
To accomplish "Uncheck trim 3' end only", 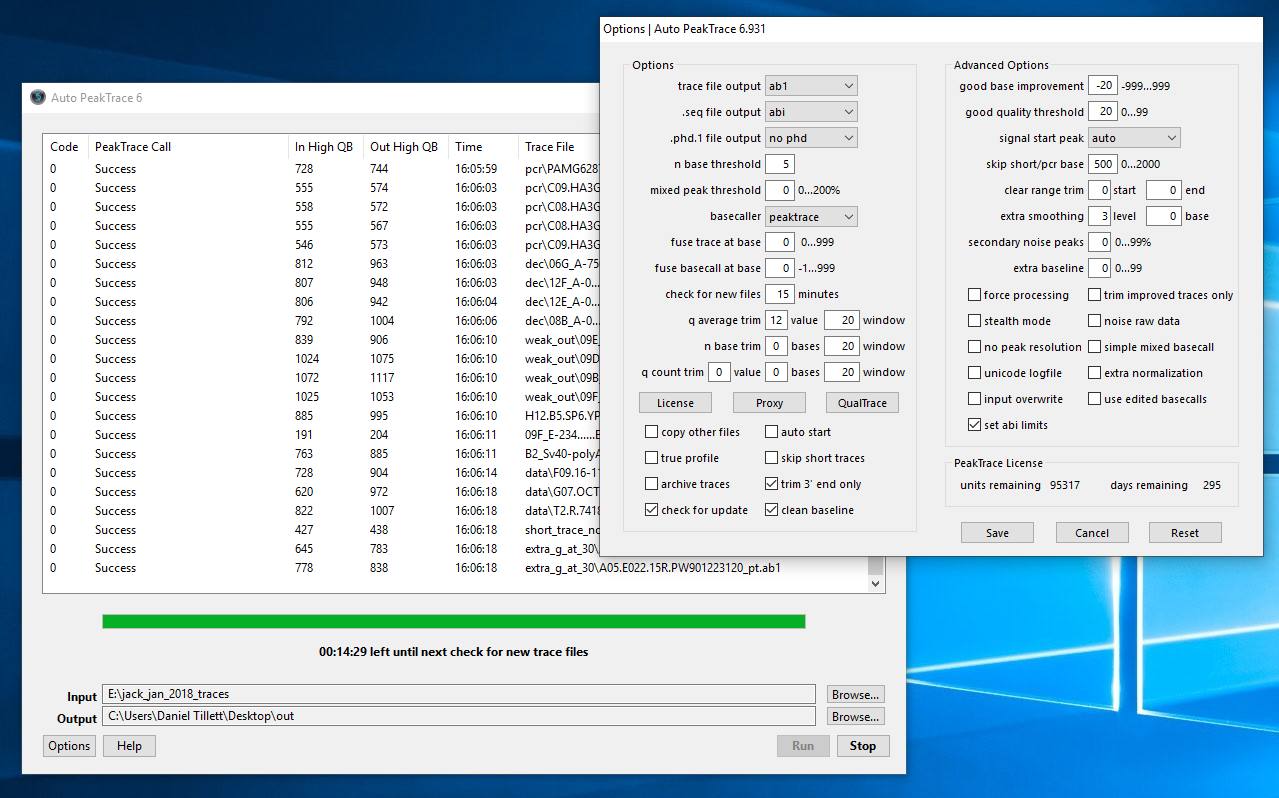I will point(772,484).
